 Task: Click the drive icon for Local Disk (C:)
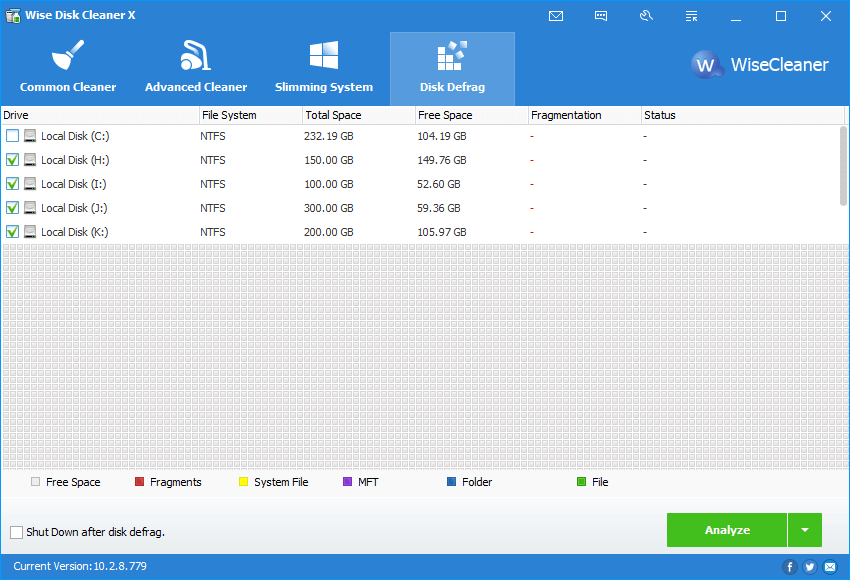[30, 136]
